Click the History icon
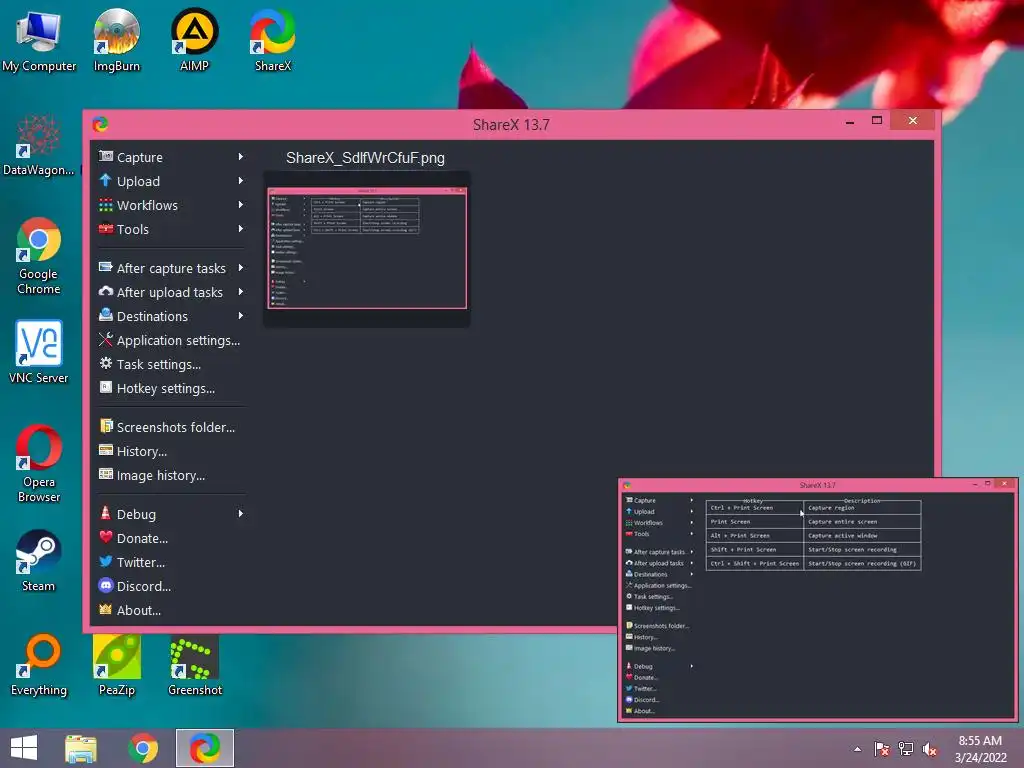Screen dimensions: 1024x768 [x=106, y=450]
